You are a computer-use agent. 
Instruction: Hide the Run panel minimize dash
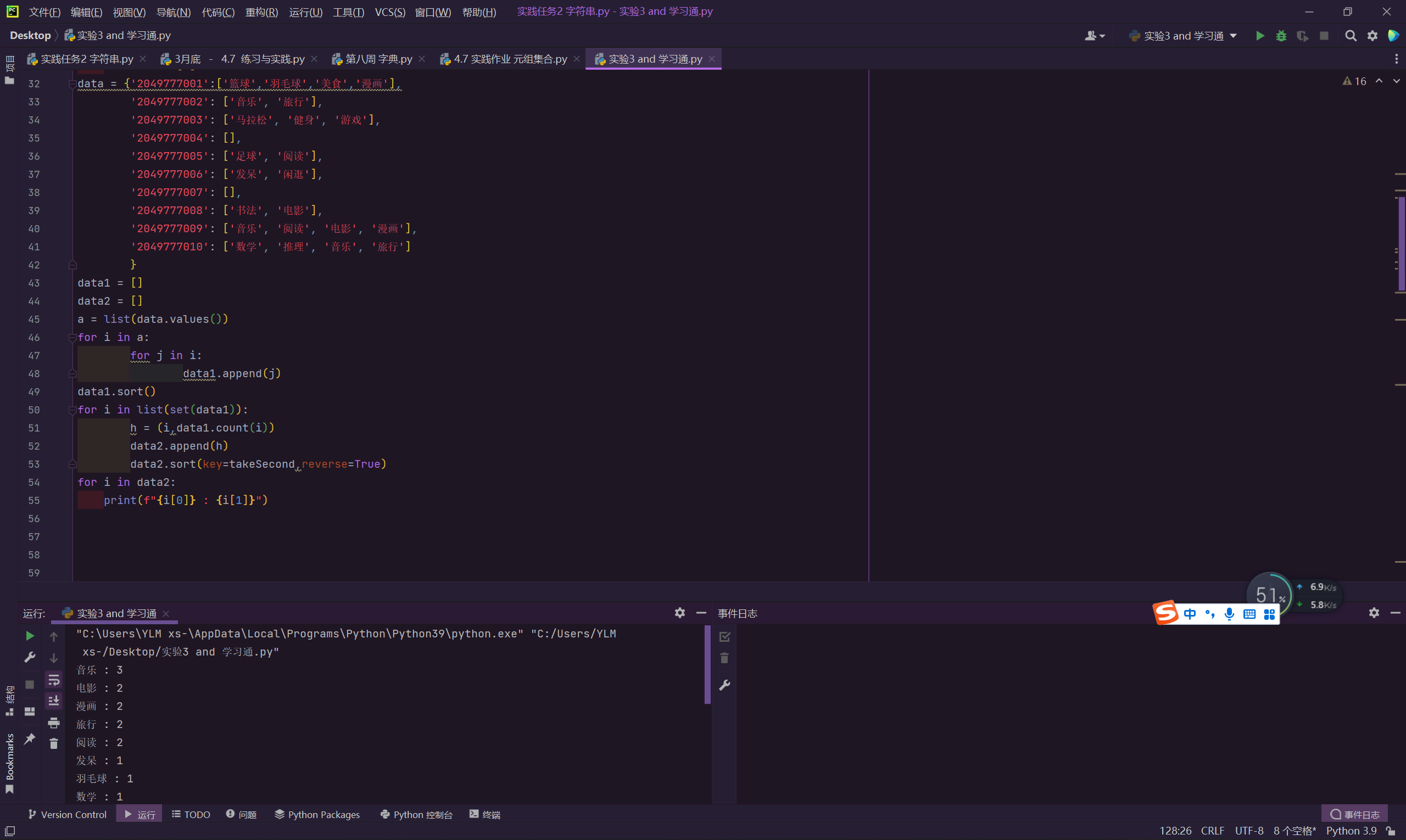coord(701,613)
